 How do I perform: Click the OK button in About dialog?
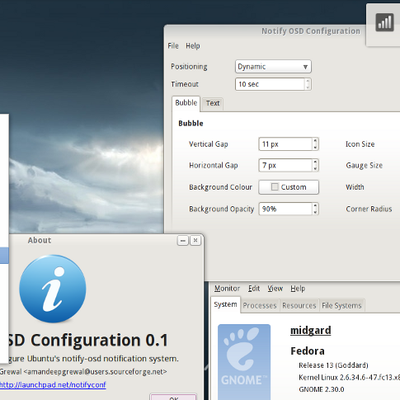[173, 397]
